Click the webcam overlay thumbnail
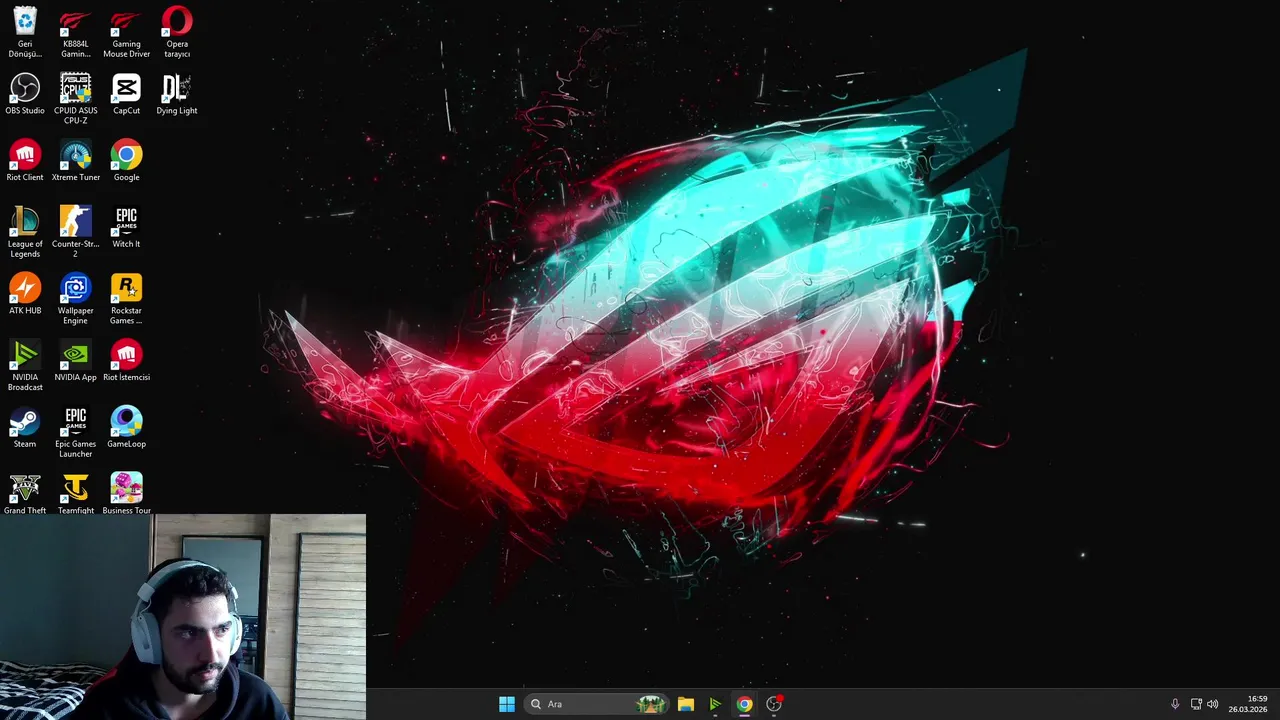Screen dimensions: 1280x720 (x=183, y=617)
